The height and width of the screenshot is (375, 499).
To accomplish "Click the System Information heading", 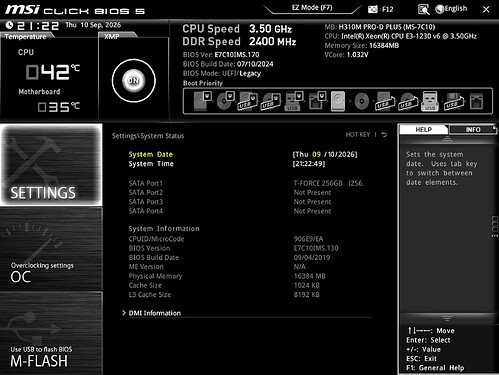I will coord(164,229).
